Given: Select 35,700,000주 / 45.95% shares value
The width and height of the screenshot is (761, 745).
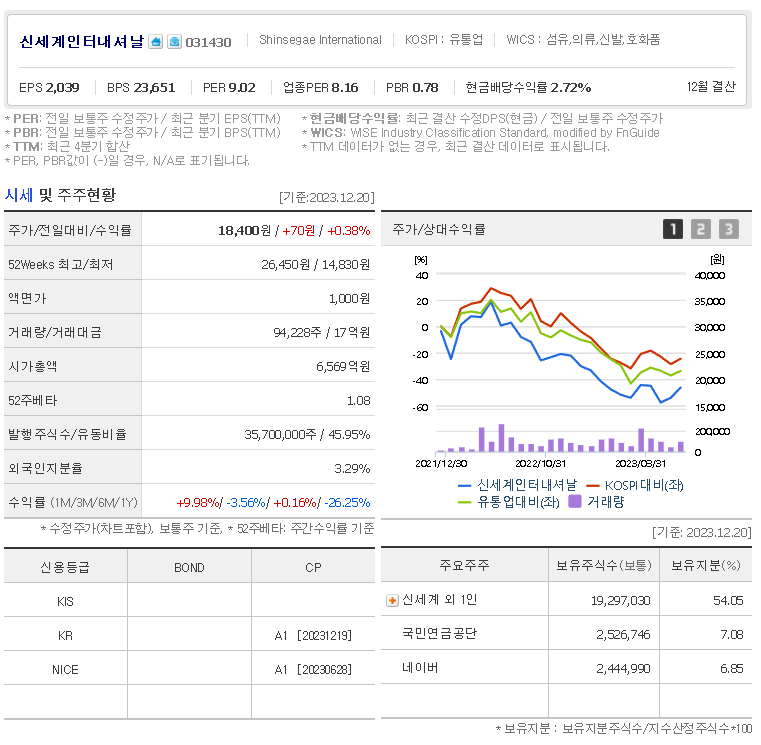Looking at the screenshot, I should click(x=307, y=434).
